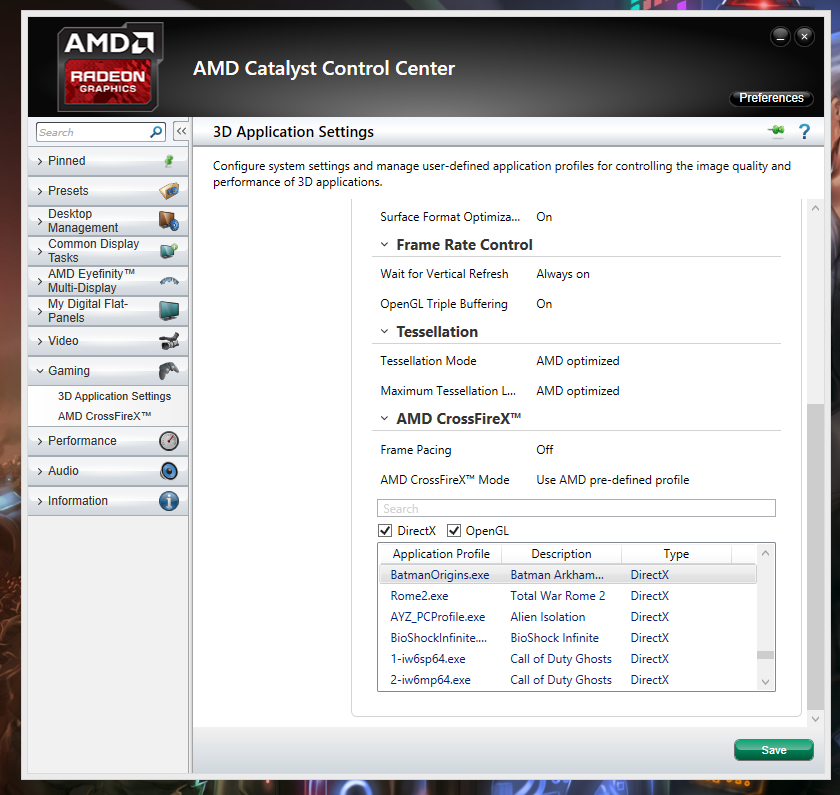Select the Rome2.exe profile row
The width and height of the screenshot is (840, 795).
tap(567, 595)
